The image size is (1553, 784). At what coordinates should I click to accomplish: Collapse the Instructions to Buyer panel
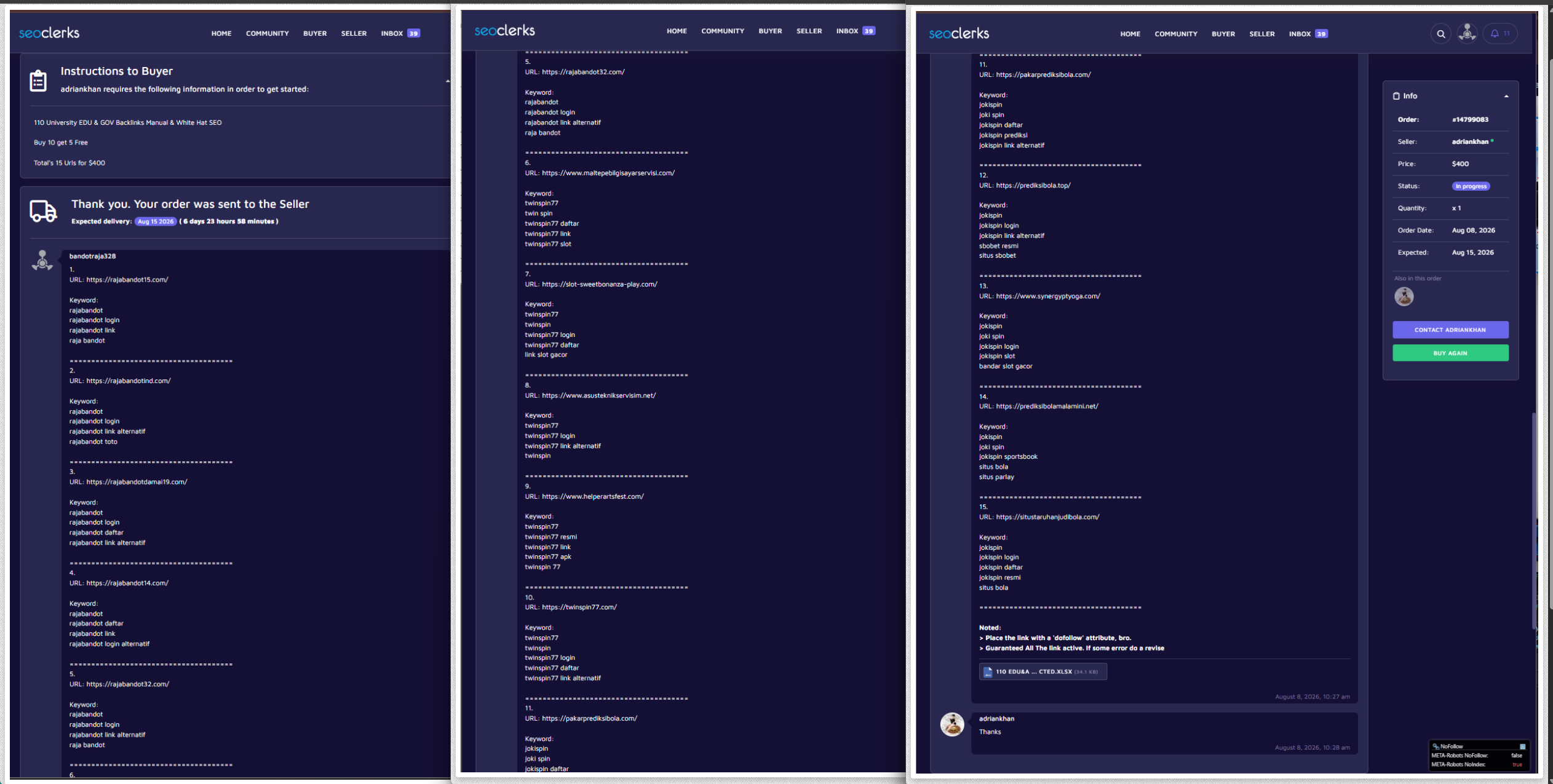[448, 81]
